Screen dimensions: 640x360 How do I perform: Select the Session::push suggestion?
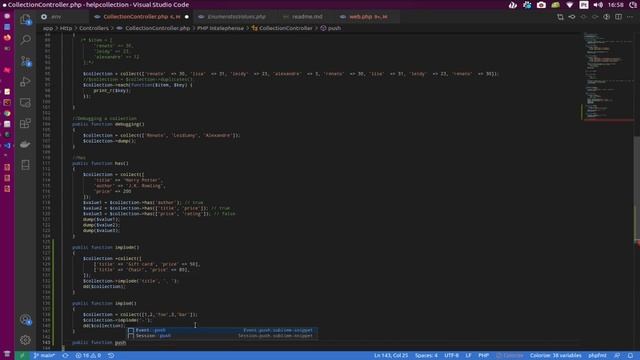[x=222, y=336]
